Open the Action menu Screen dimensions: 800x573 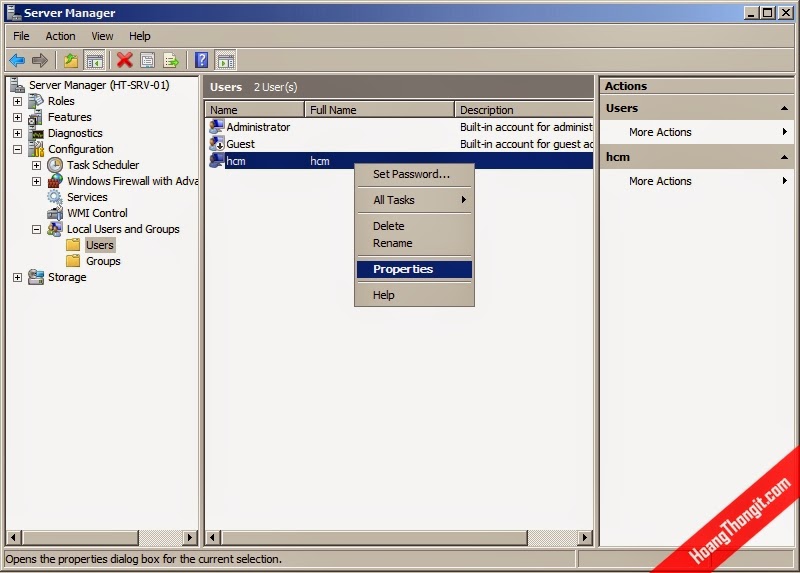point(60,36)
